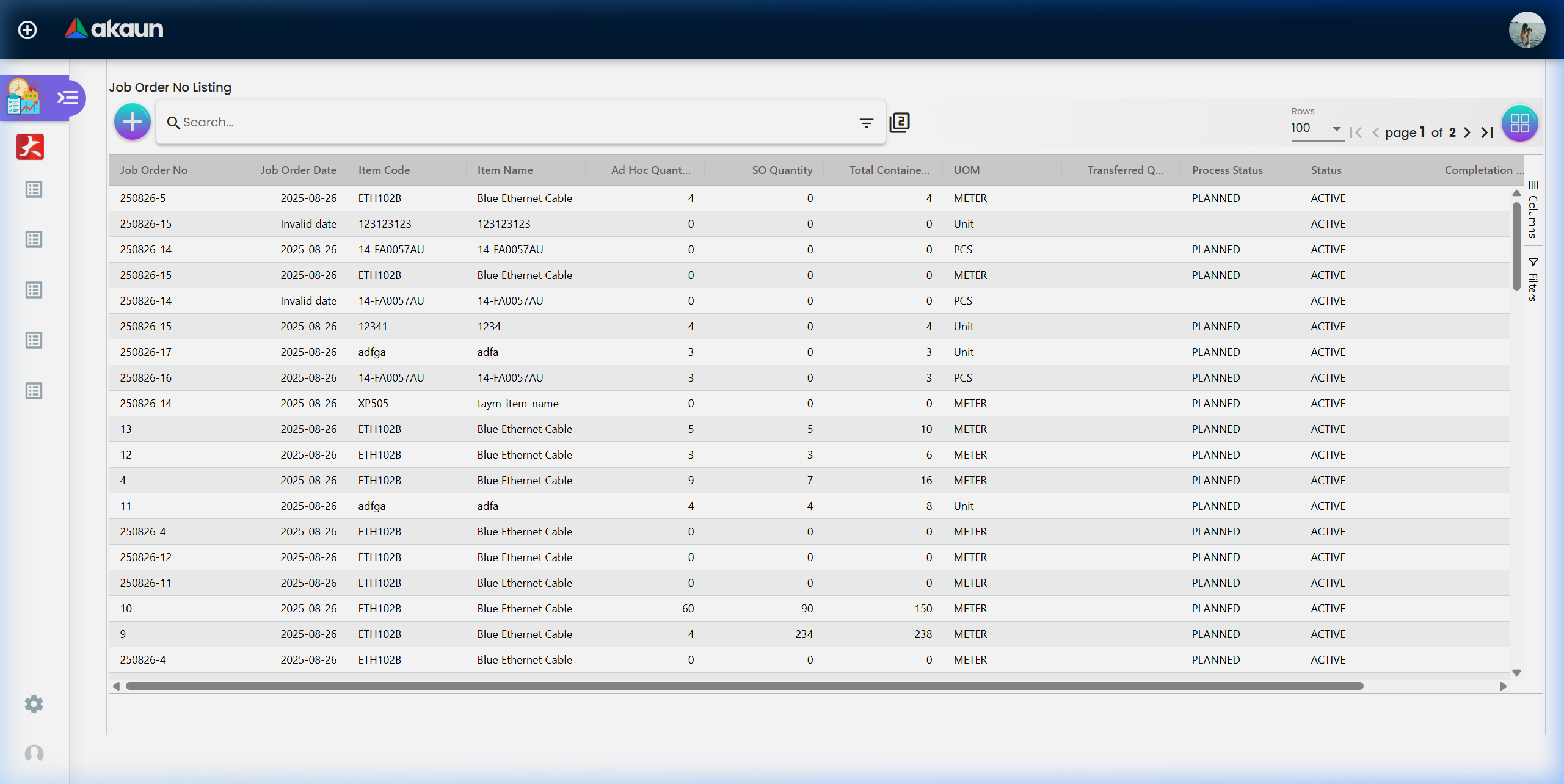The width and height of the screenshot is (1564, 784).
Task: Open the Rows per page dropdown
Action: pos(1316,128)
